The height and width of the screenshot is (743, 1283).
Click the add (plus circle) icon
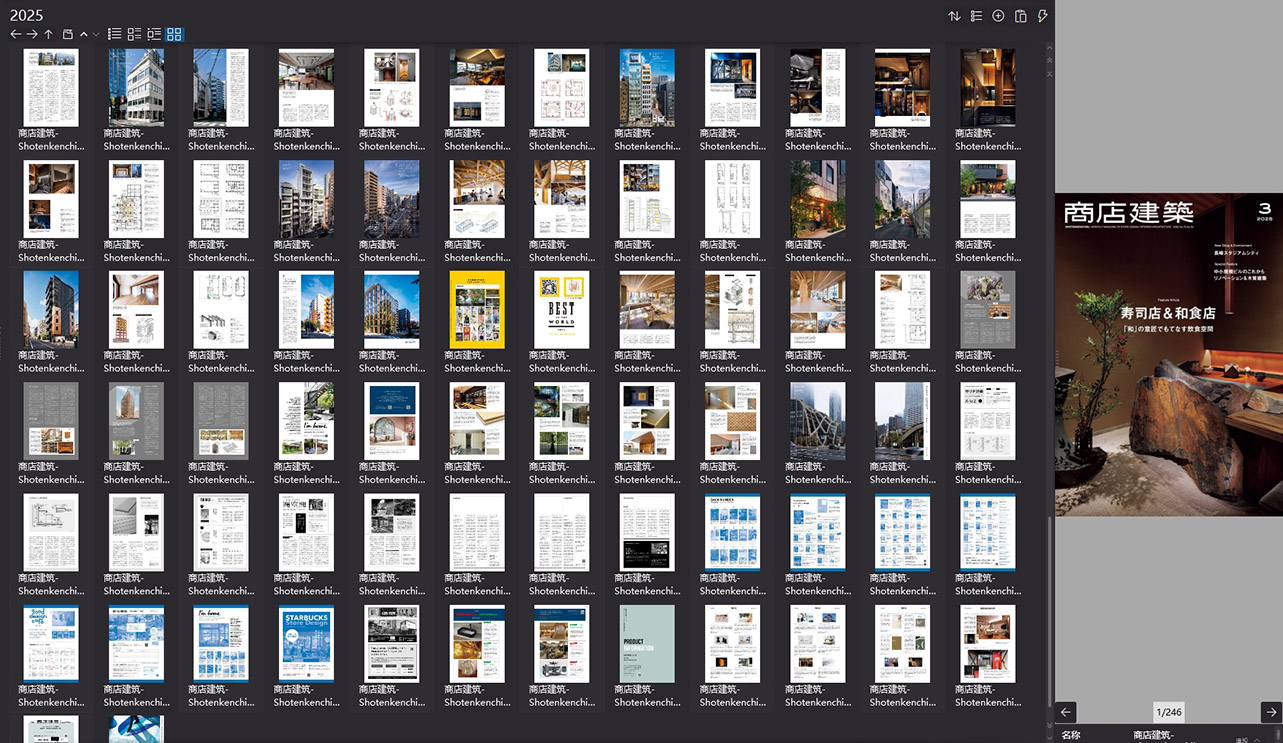[998, 16]
